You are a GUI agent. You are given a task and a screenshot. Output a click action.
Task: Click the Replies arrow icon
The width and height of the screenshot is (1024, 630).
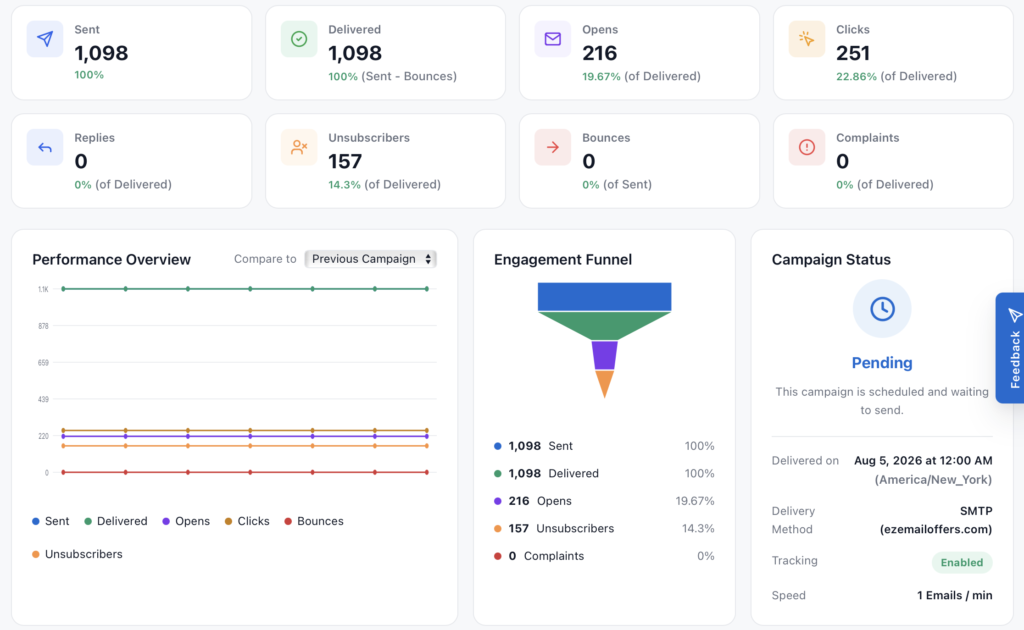(45, 148)
